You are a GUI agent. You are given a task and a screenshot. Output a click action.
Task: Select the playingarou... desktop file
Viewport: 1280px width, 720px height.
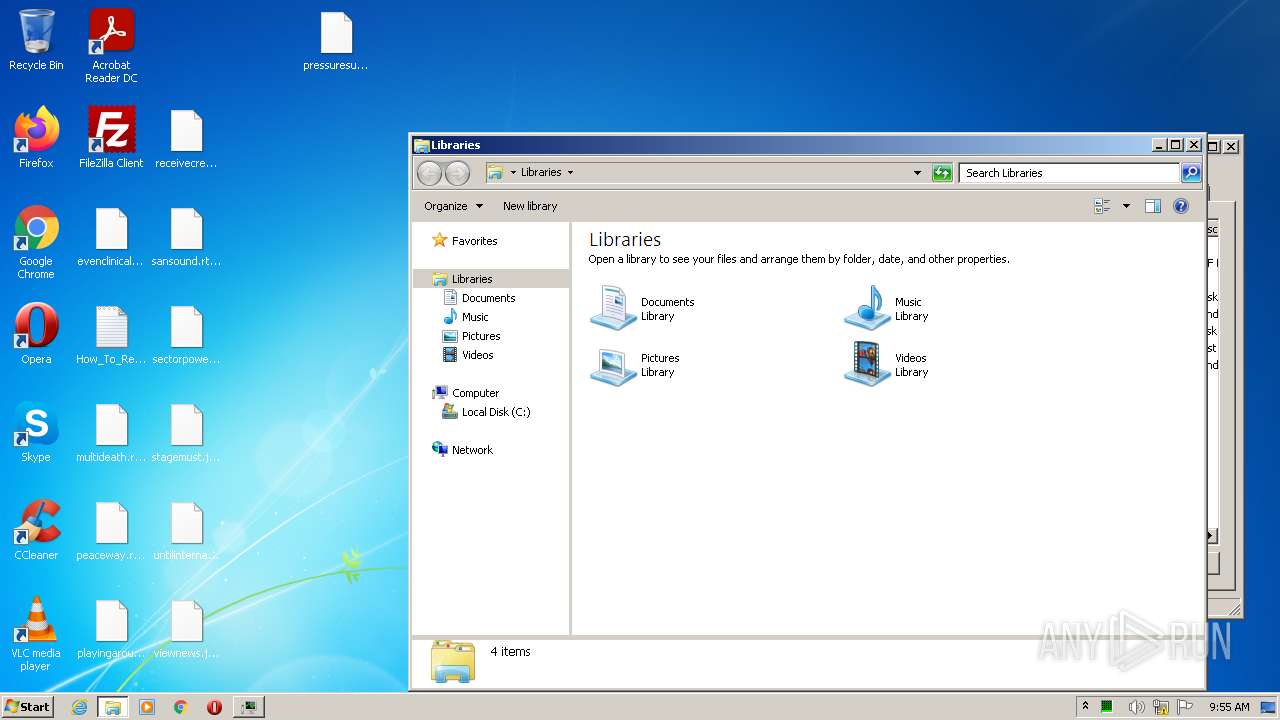111,628
